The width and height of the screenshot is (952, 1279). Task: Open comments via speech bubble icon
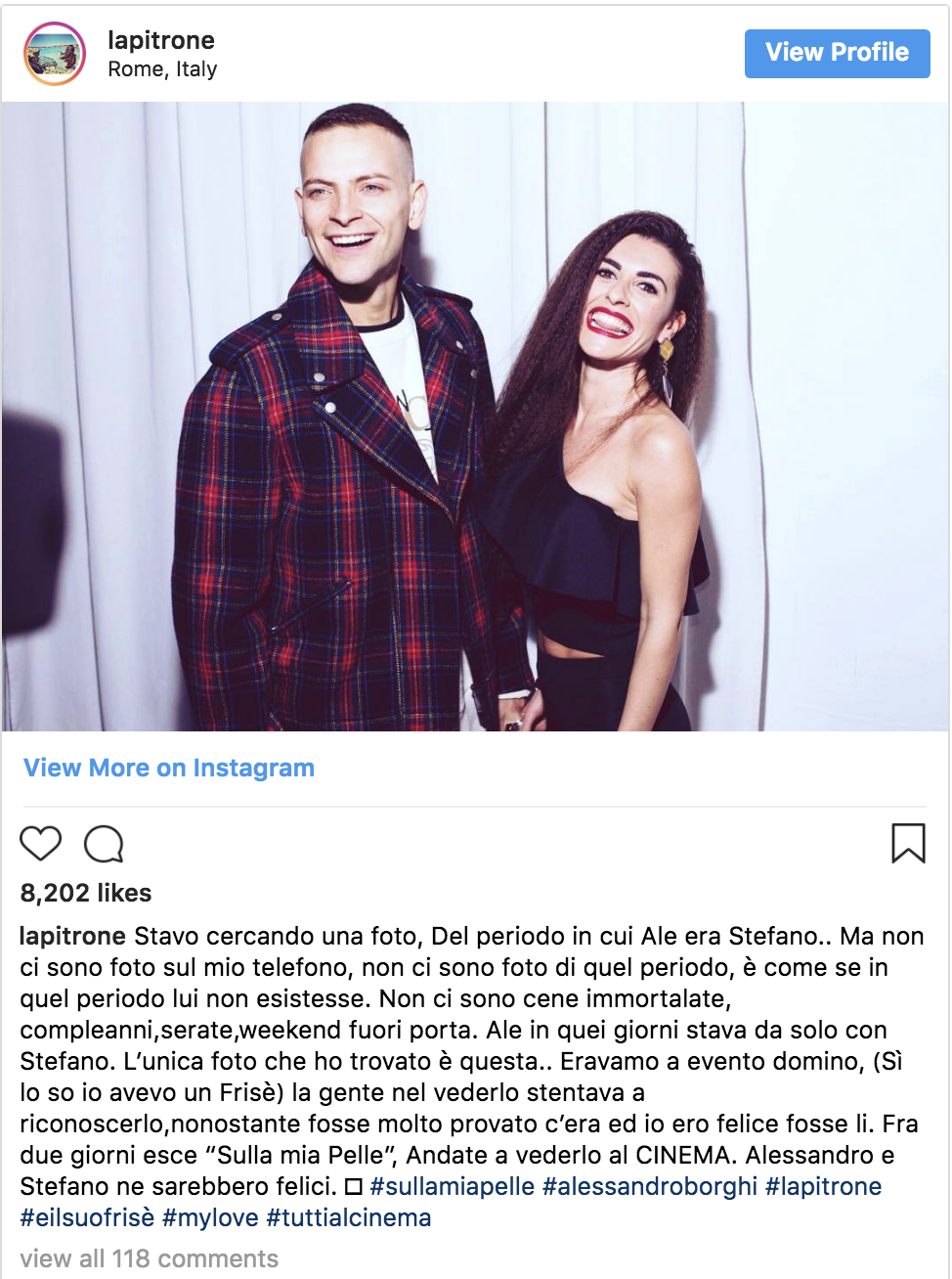[104, 844]
